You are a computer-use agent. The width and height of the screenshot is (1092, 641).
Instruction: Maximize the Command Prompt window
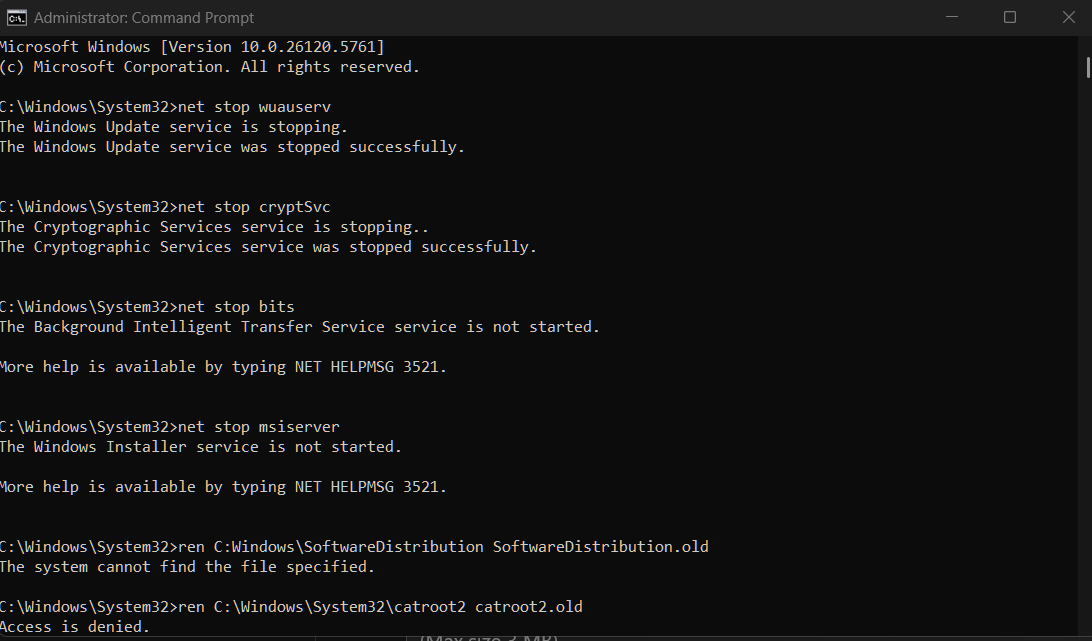1010,17
